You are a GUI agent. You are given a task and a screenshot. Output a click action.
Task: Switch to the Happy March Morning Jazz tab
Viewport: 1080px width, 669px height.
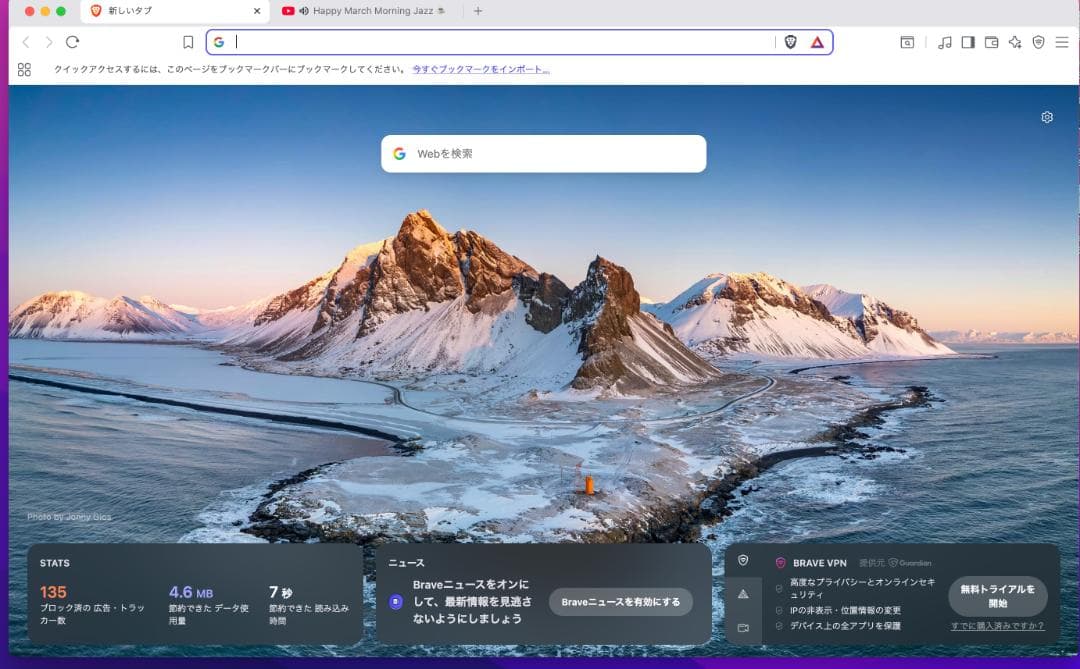point(370,11)
